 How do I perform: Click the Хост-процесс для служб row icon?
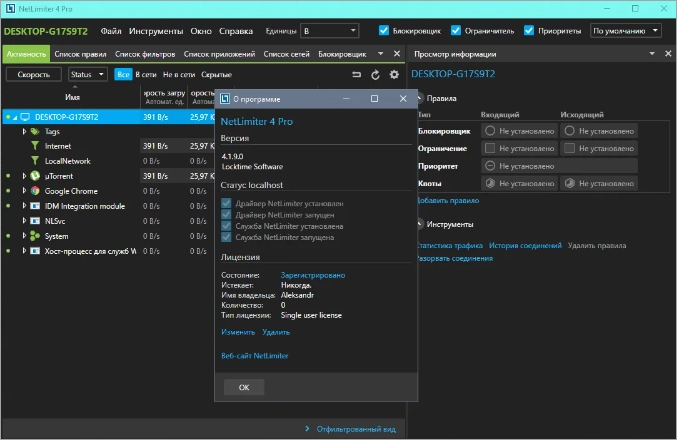pyautogui.click(x=35, y=251)
